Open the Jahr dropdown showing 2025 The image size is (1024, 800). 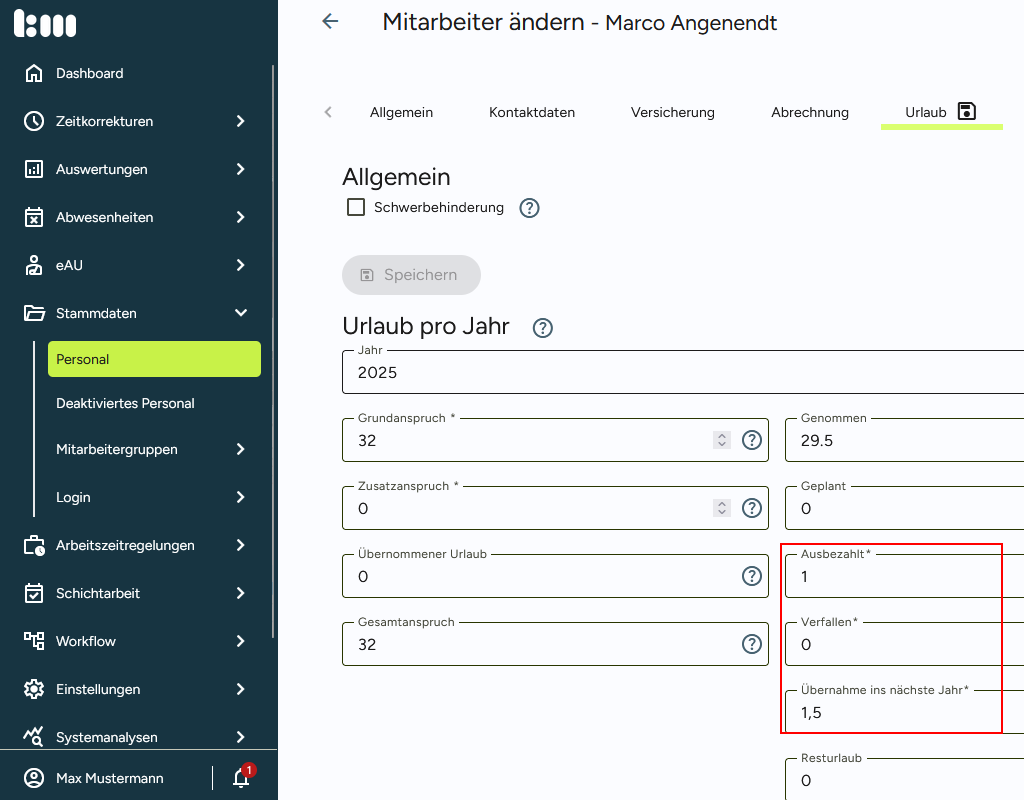pos(680,372)
